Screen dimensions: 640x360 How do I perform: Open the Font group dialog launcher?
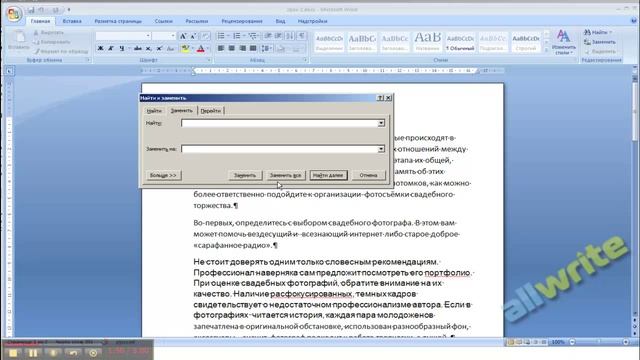(x=209, y=60)
